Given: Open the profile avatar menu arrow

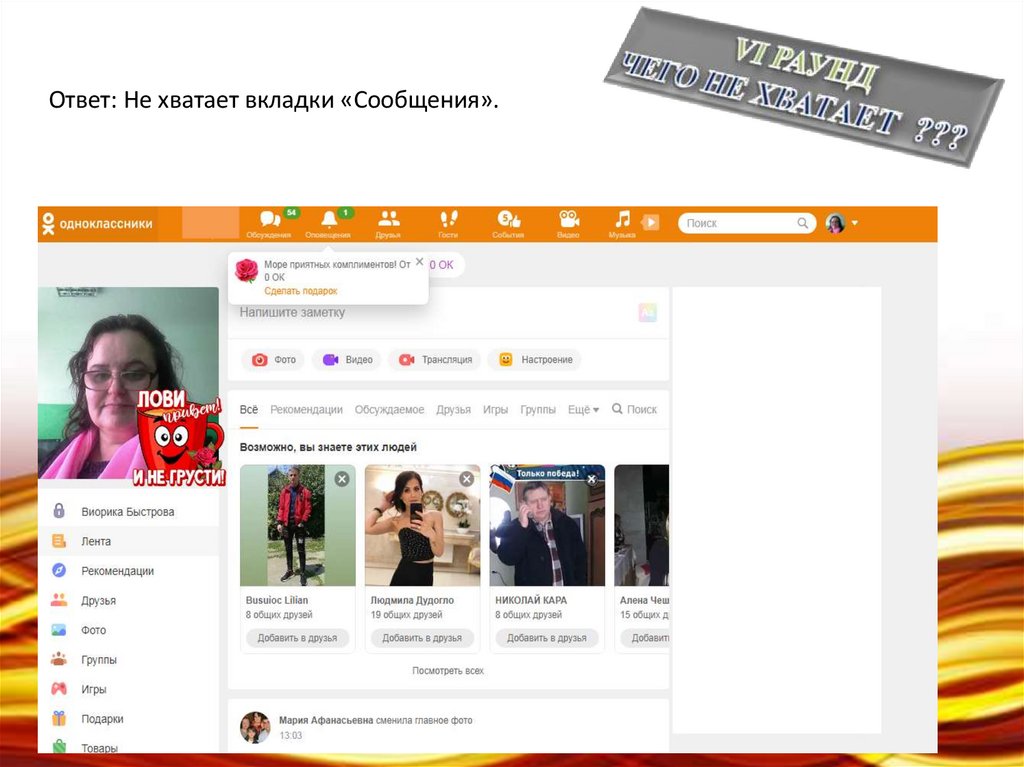Looking at the screenshot, I should coord(855,223).
